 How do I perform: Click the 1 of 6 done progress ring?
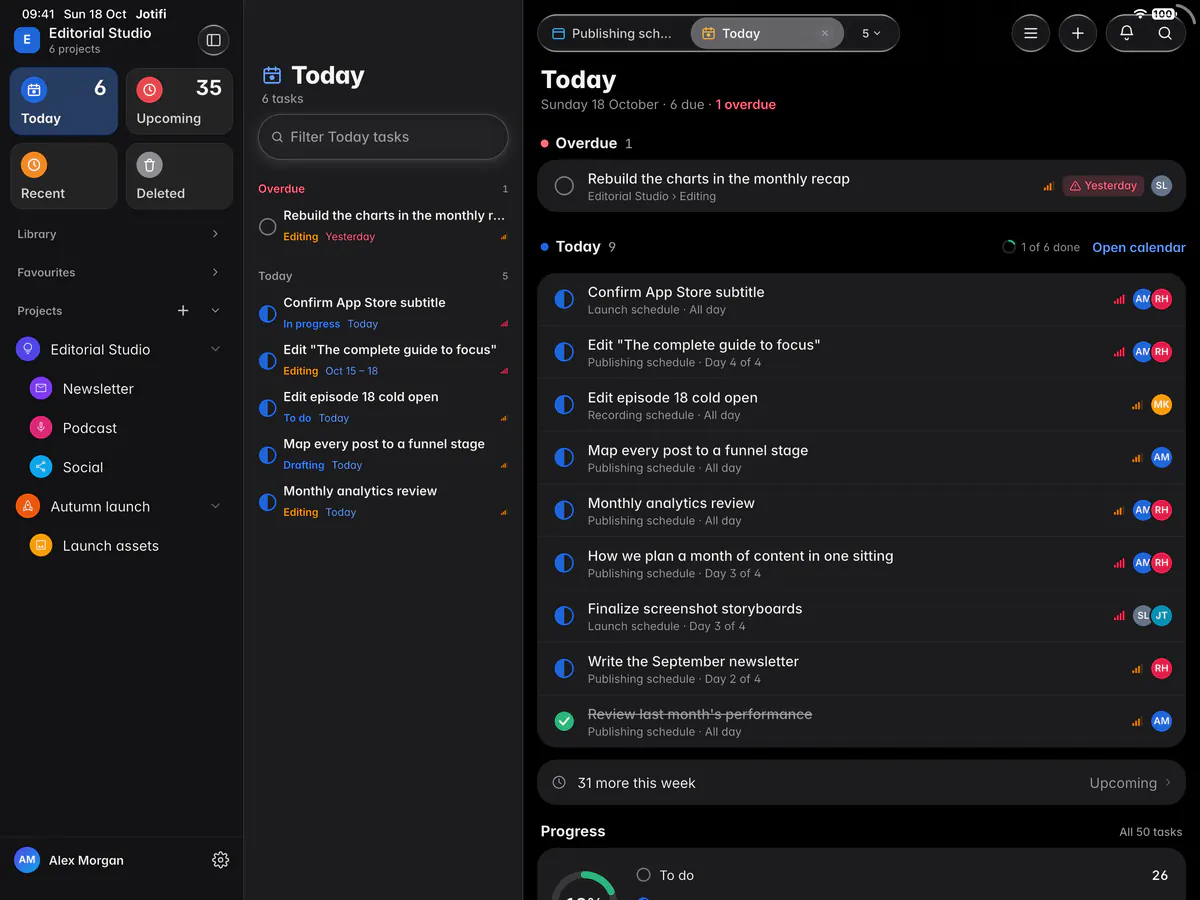pos(1009,247)
